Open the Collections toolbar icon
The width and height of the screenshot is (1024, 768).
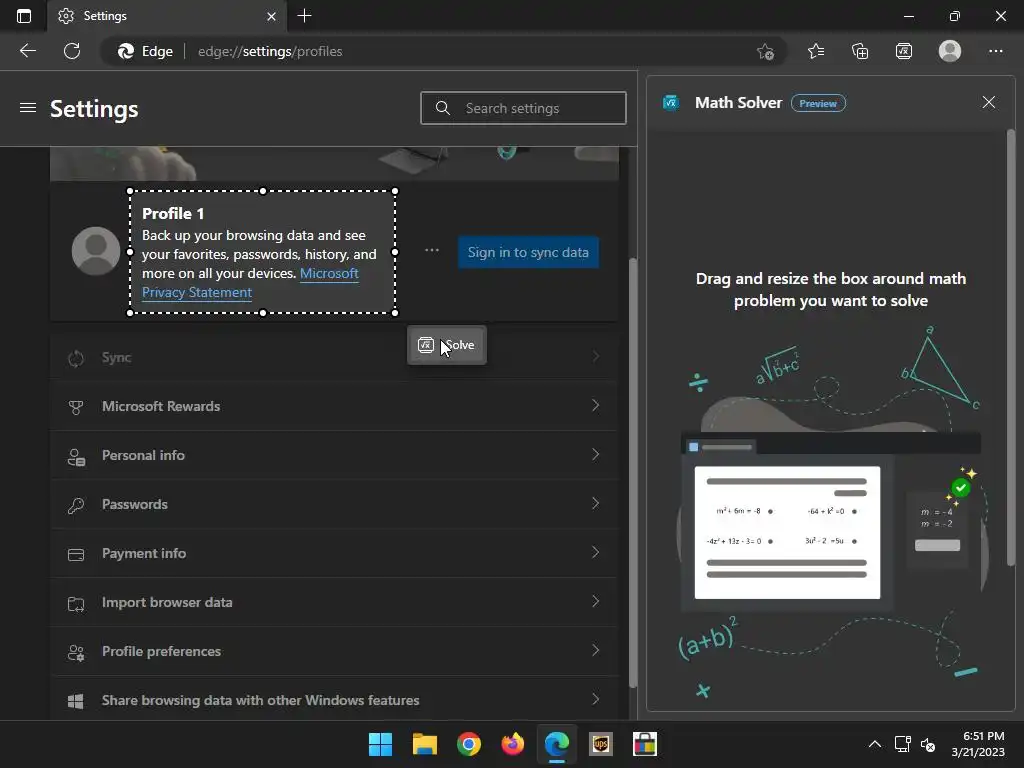(860, 51)
